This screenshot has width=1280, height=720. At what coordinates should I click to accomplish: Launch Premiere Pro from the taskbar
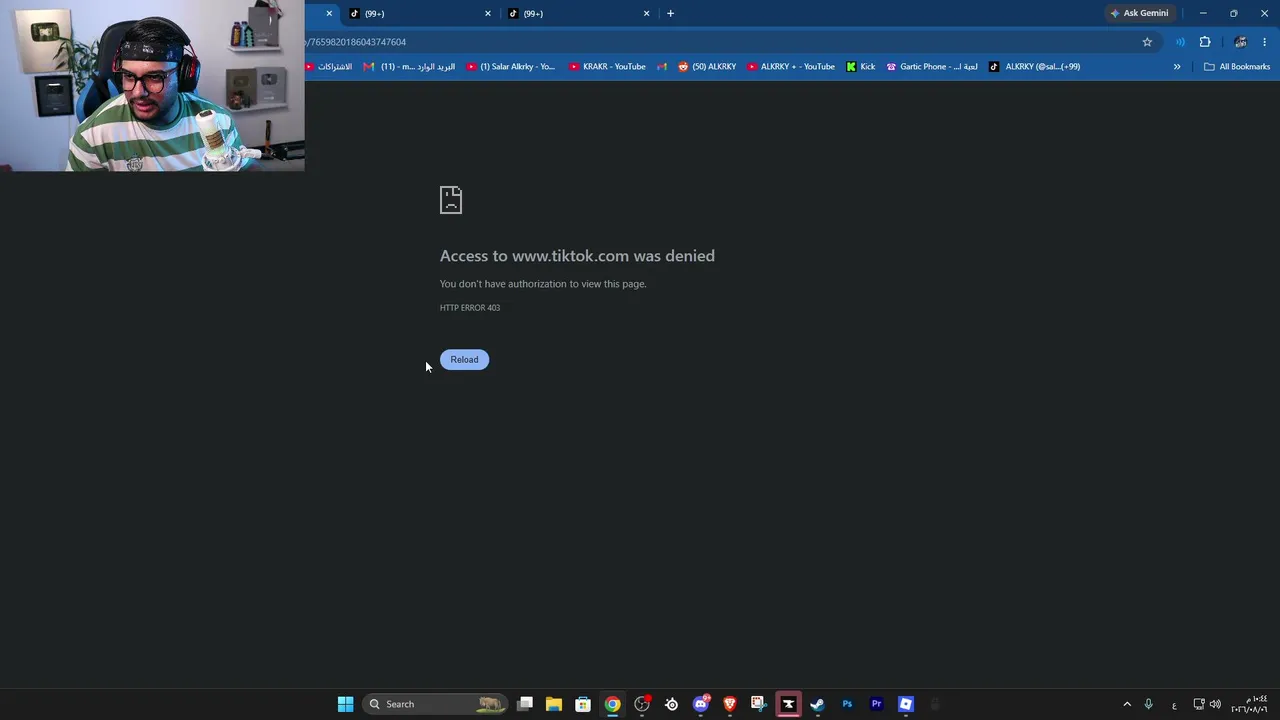876,704
